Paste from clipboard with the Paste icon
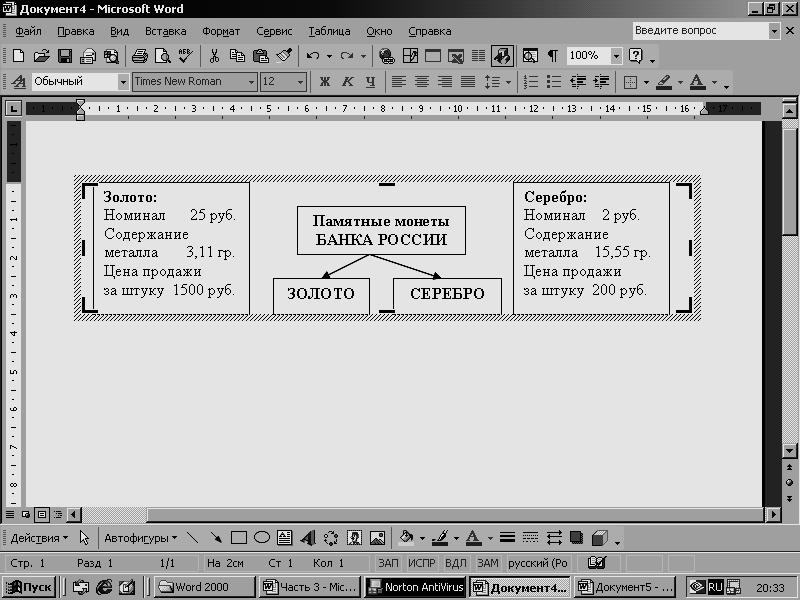This screenshot has width=800, height=600. (x=261, y=56)
